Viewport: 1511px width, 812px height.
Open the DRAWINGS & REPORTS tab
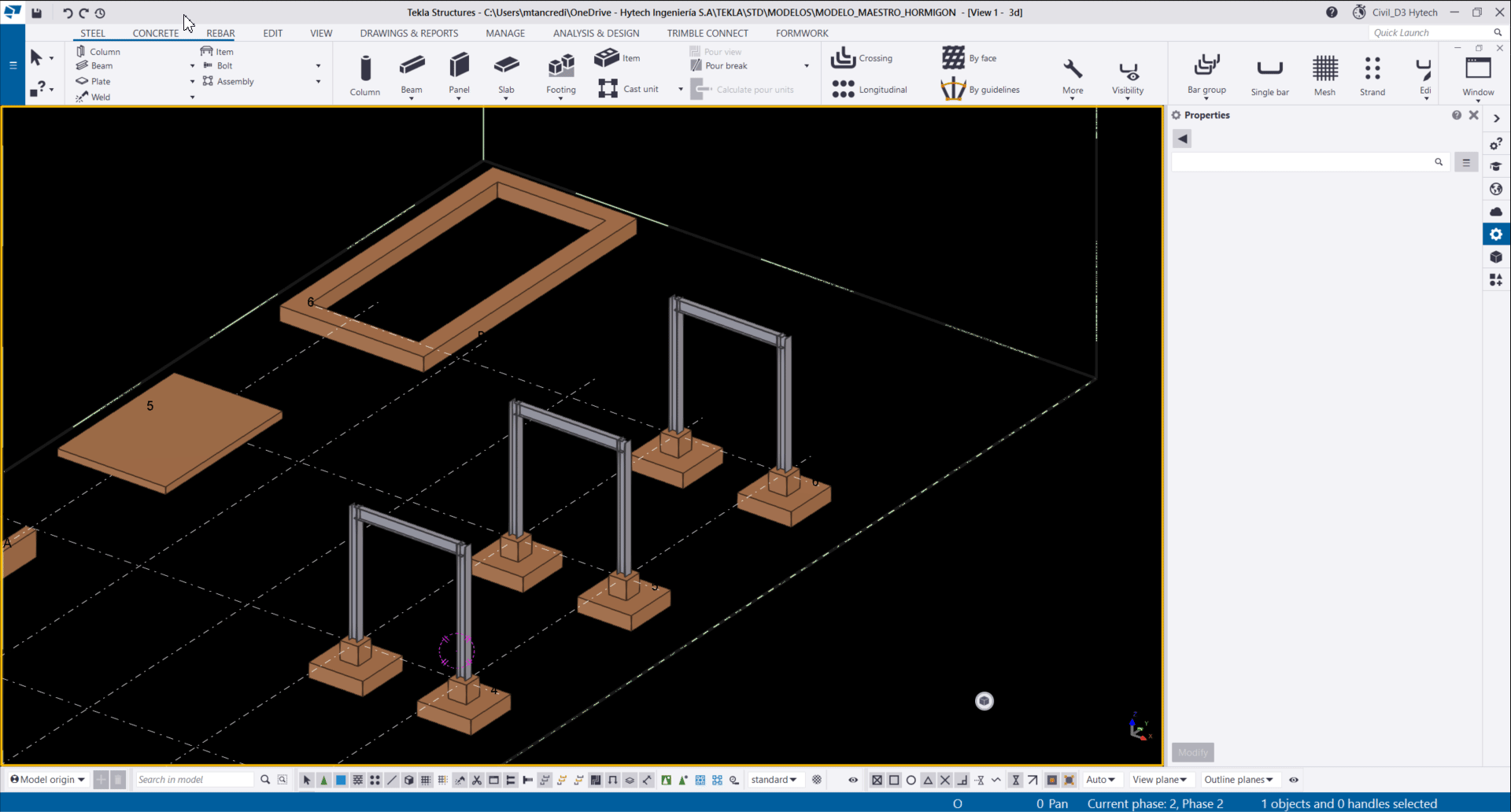coord(408,33)
